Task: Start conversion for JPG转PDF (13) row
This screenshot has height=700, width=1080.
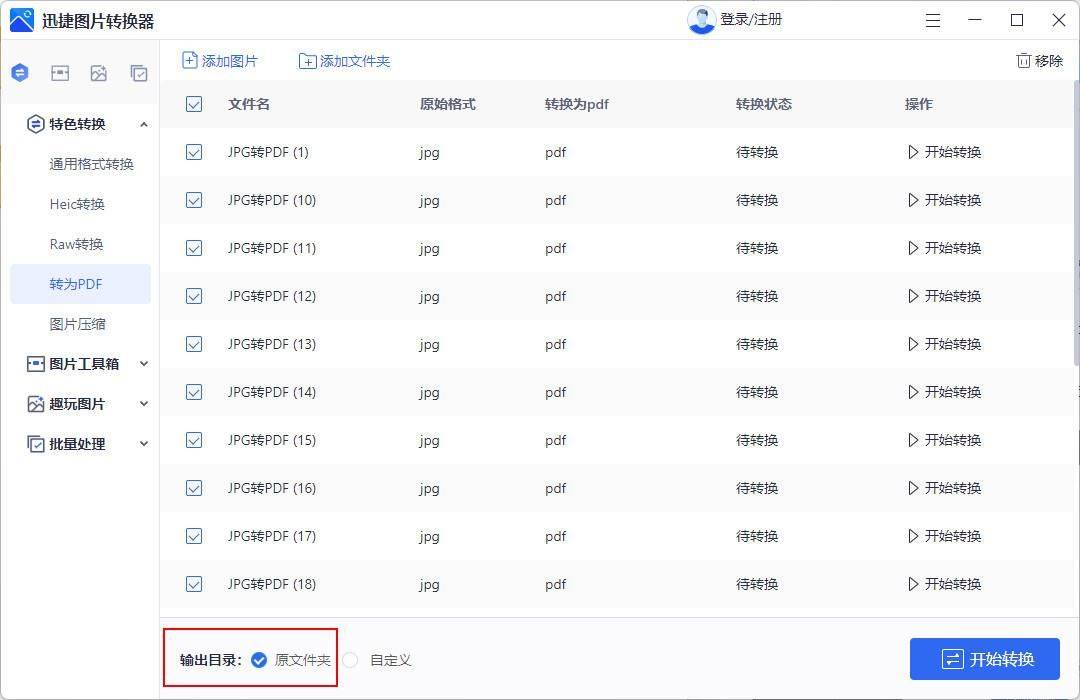Action: (944, 344)
